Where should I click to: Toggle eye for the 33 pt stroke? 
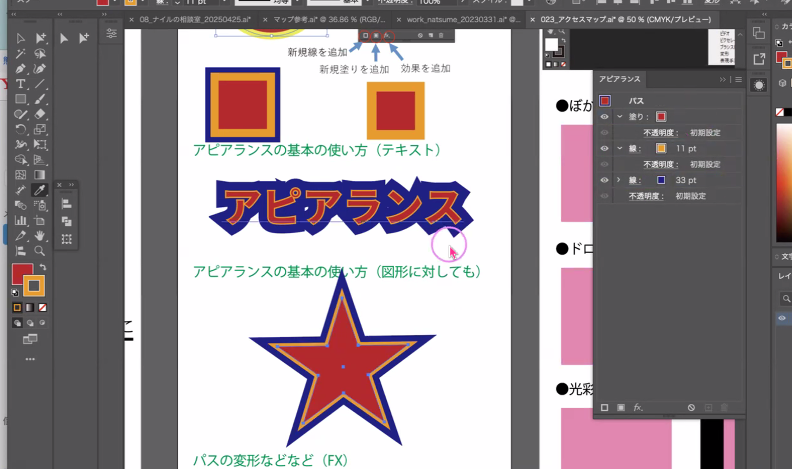click(x=604, y=180)
